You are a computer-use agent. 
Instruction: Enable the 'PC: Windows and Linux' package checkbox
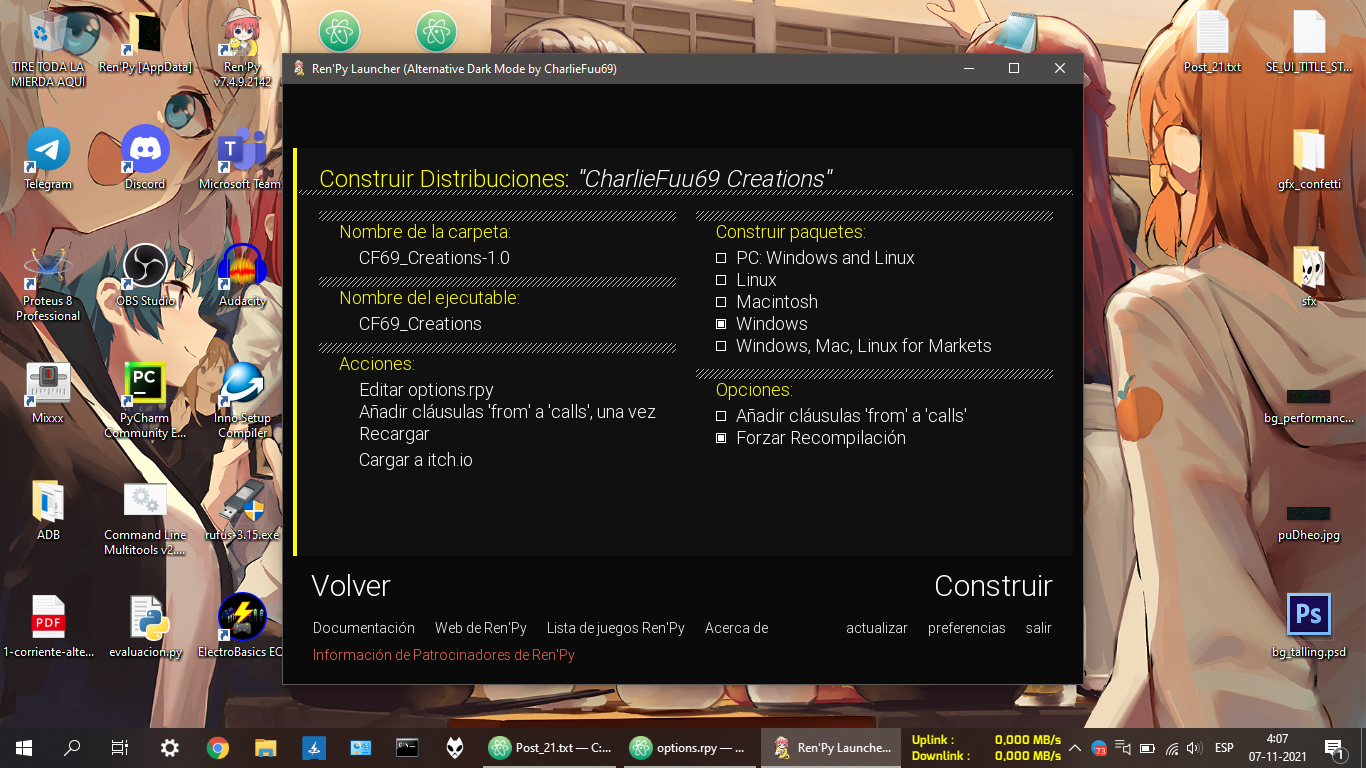[x=721, y=258]
